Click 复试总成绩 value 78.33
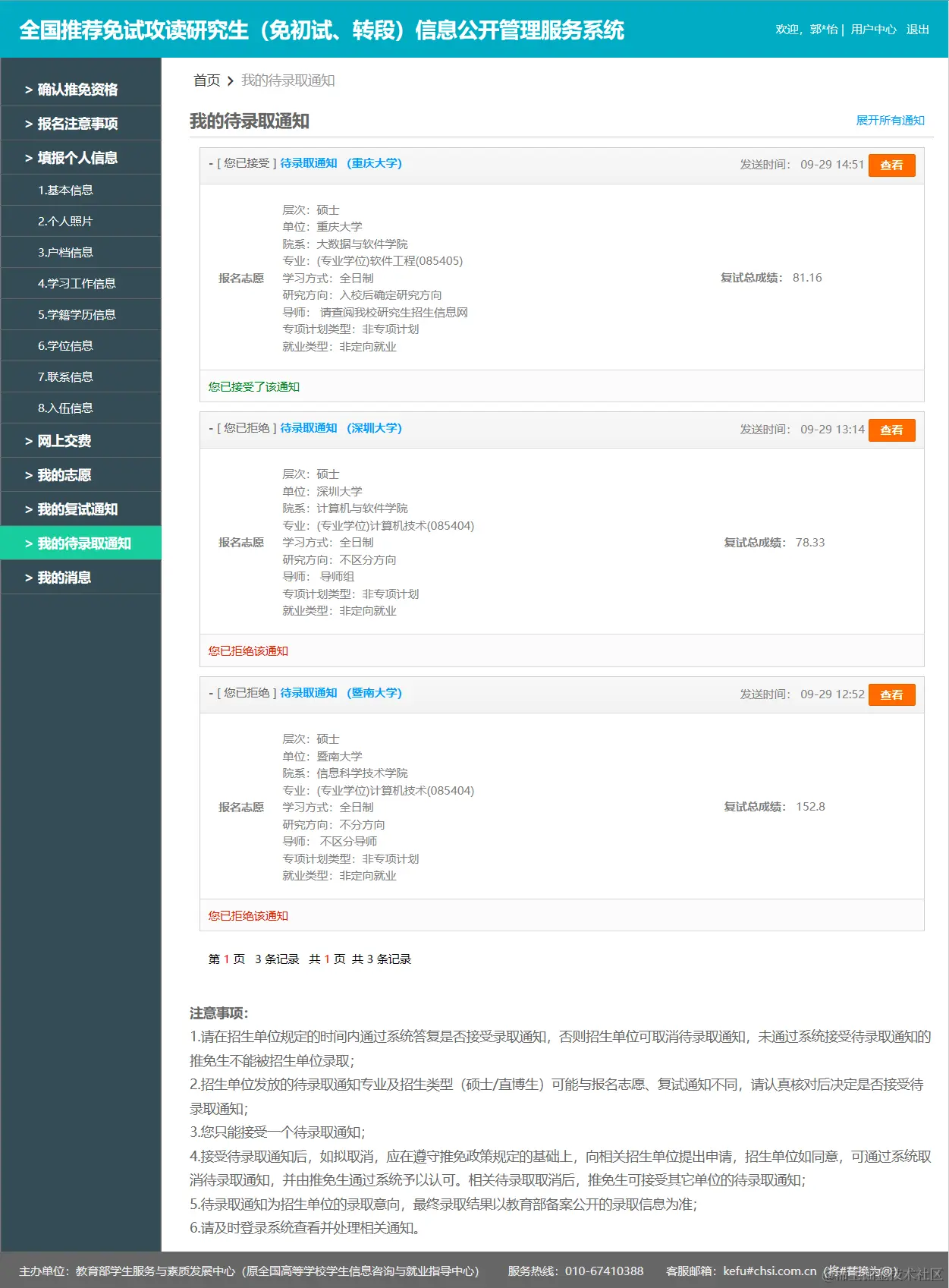 point(810,543)
